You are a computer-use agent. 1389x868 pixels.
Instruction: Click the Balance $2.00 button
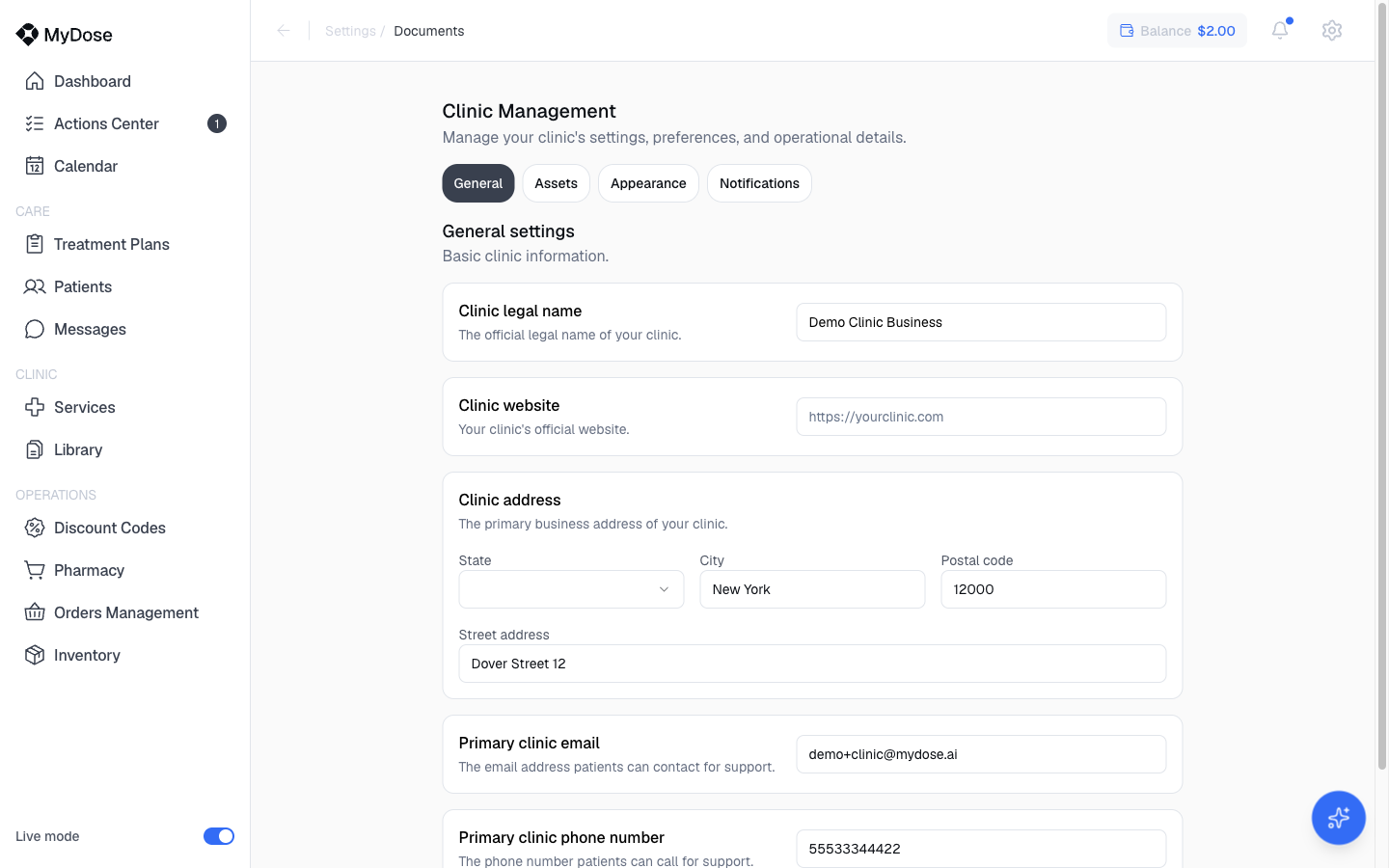(x=1177, y=31)
